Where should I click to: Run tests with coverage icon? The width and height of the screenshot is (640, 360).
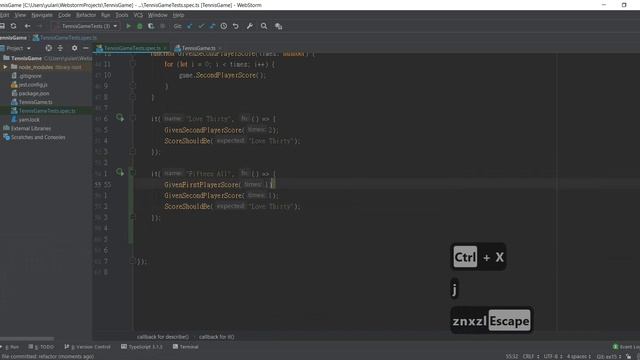[x=151, y=26]
